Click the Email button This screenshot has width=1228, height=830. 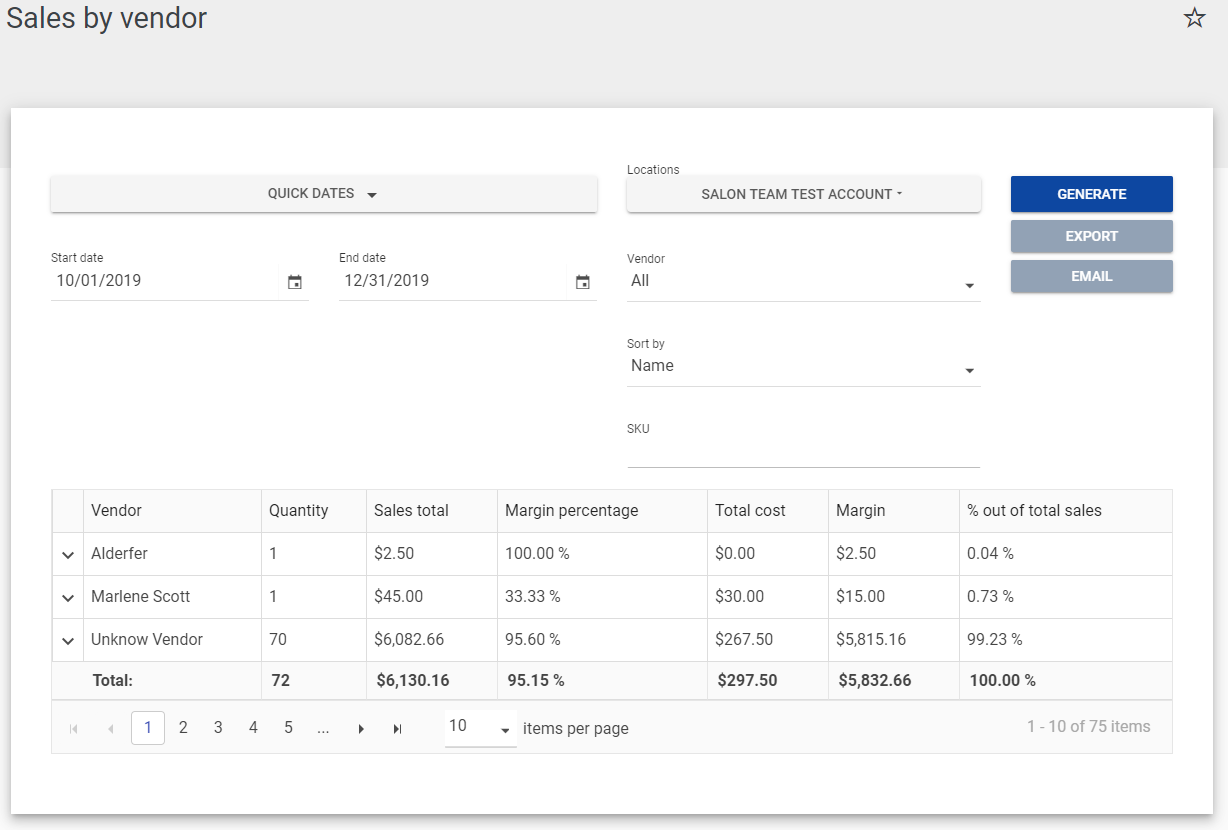coord(1091,276)
